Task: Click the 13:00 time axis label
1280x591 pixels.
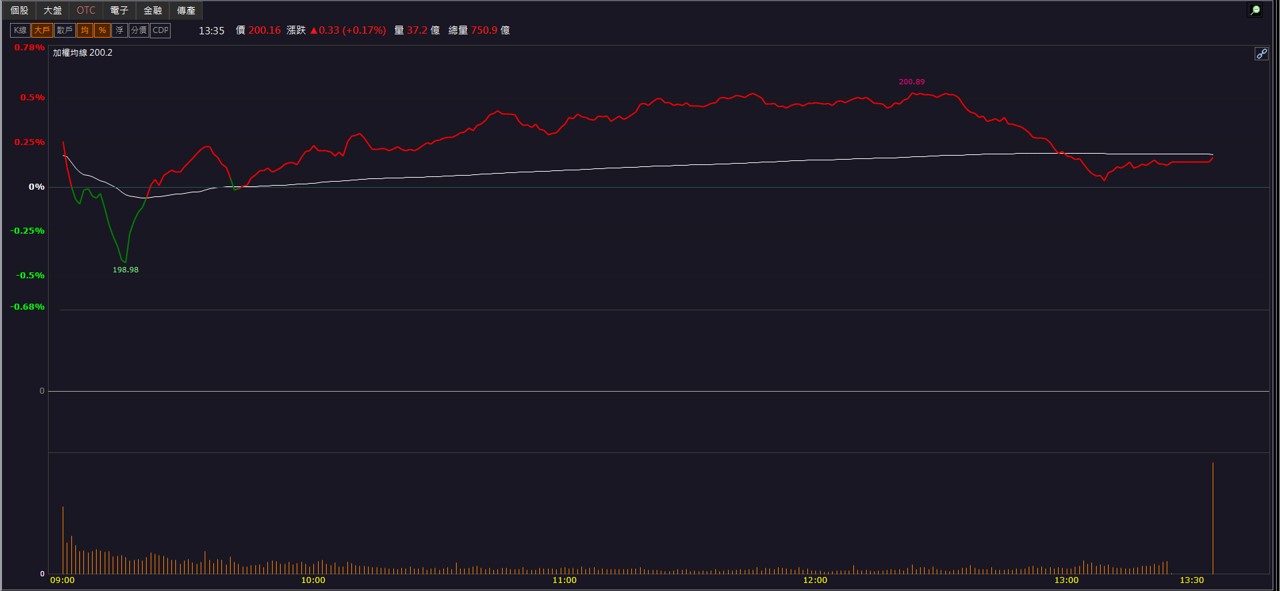Action: click(x=1066, y=580)
